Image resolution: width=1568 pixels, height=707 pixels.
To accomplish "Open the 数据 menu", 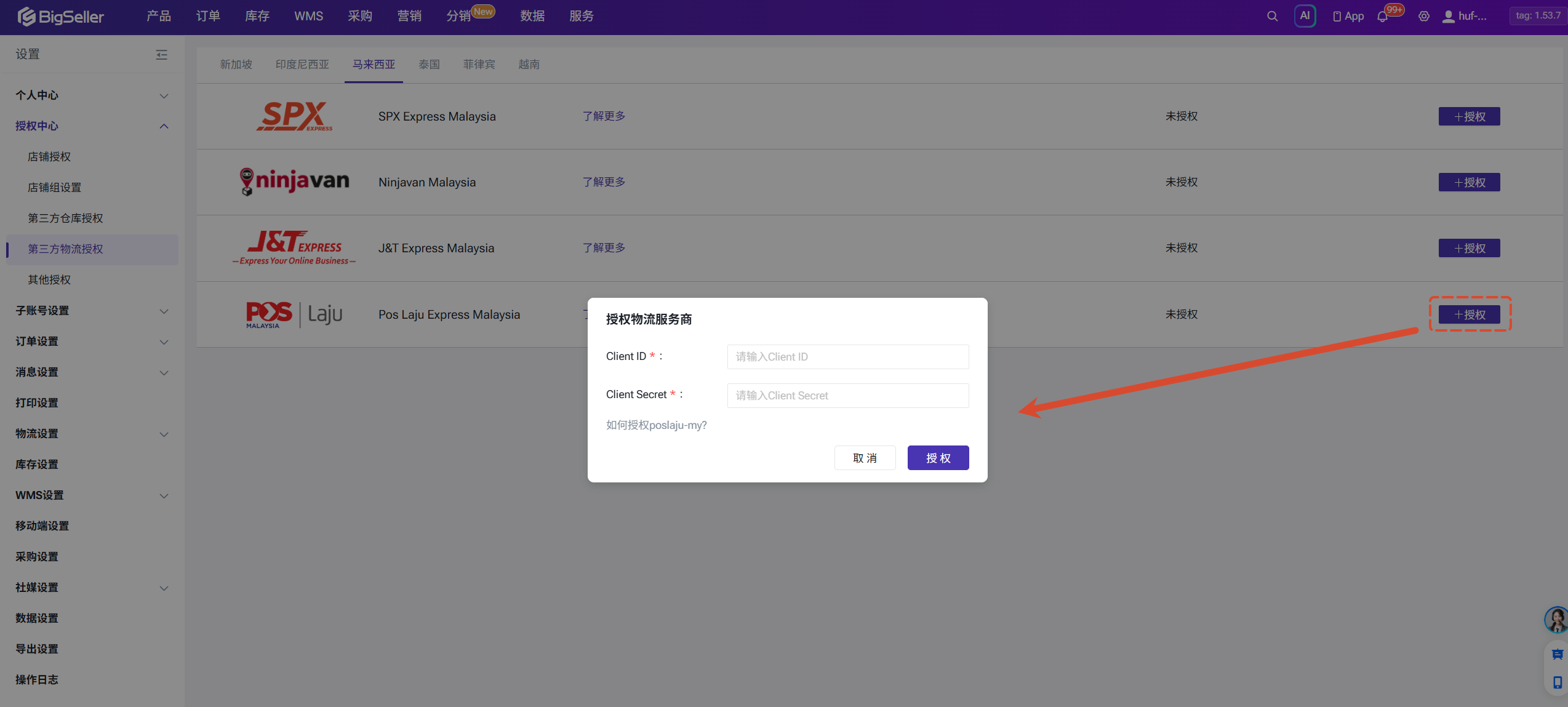I will click(x=532, y=16).
